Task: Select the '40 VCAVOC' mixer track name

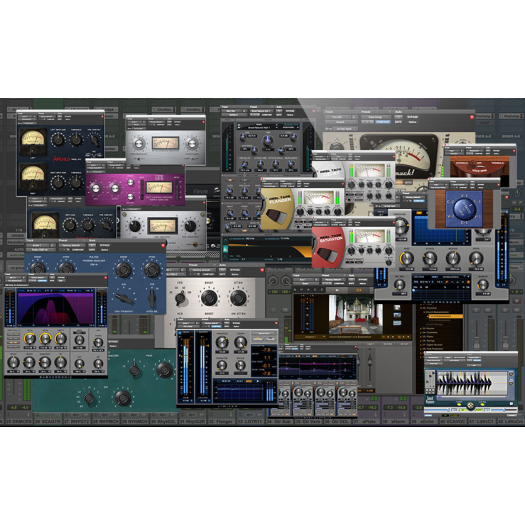Action: [452, 422]
